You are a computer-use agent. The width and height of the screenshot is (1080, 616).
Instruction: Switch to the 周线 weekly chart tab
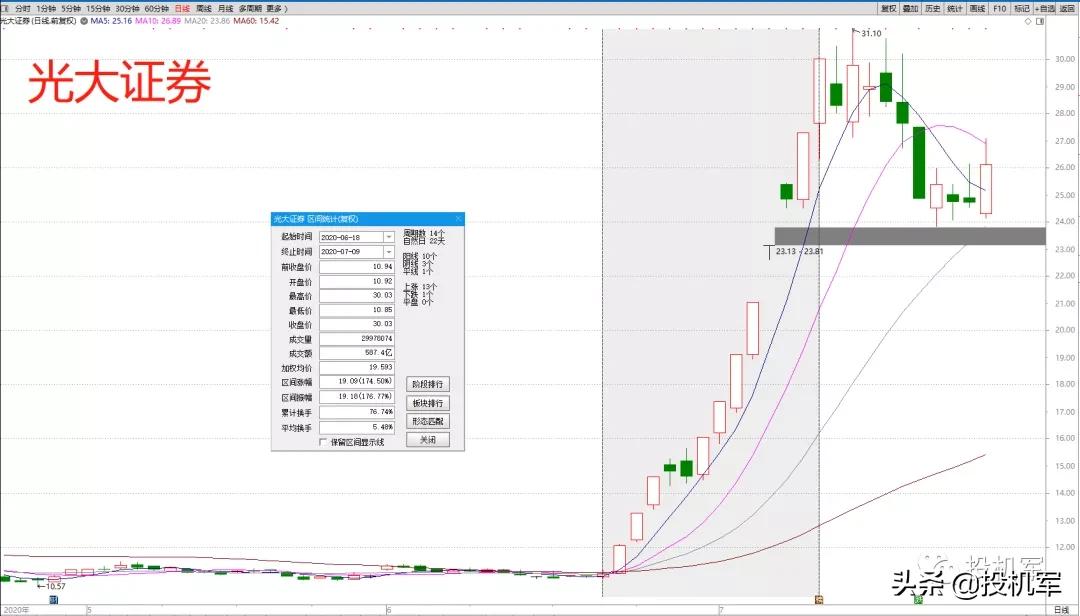tap(204, 8)
